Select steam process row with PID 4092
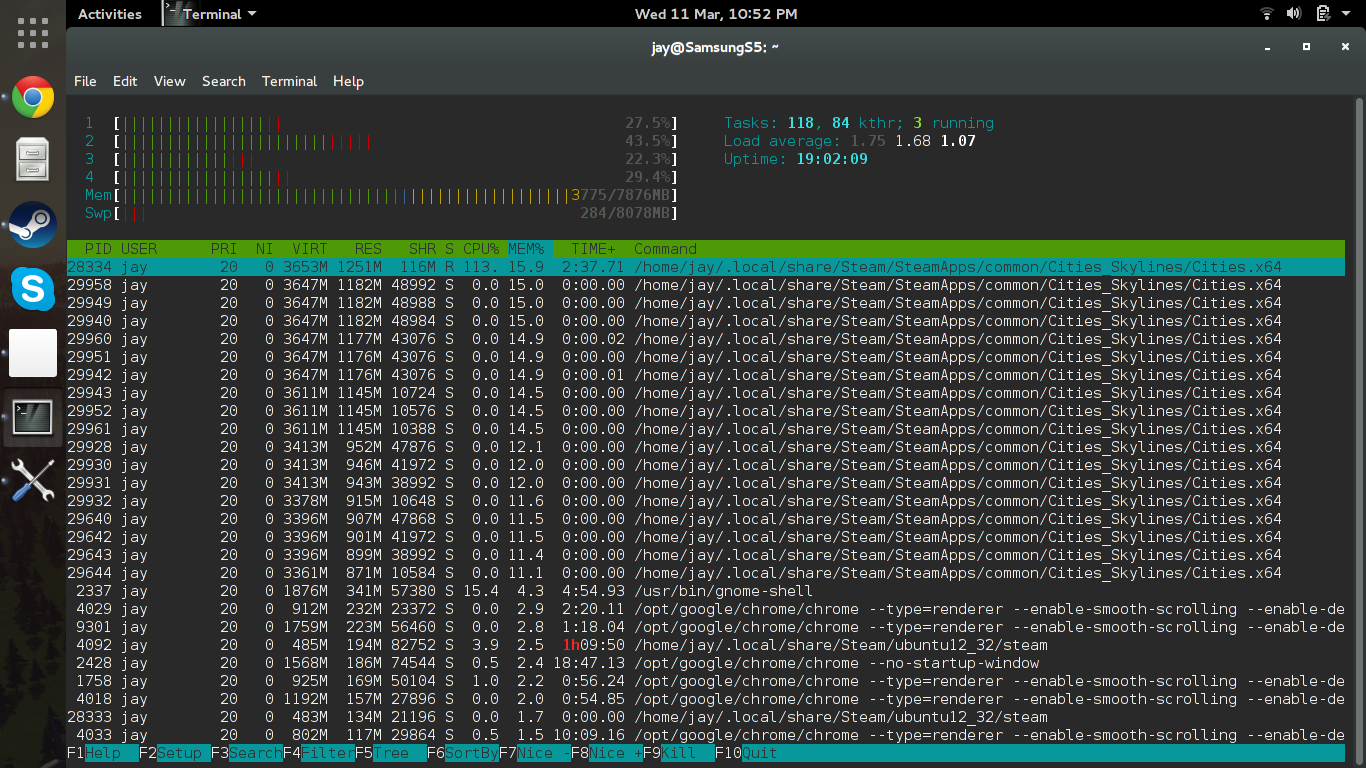Image resolution: width=1366 pixels, height=768 pixels. tap(706, 645)
